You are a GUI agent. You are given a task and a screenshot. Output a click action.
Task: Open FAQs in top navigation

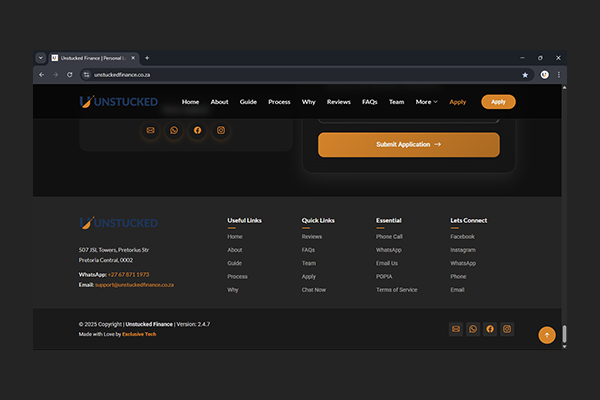(370, 102)
